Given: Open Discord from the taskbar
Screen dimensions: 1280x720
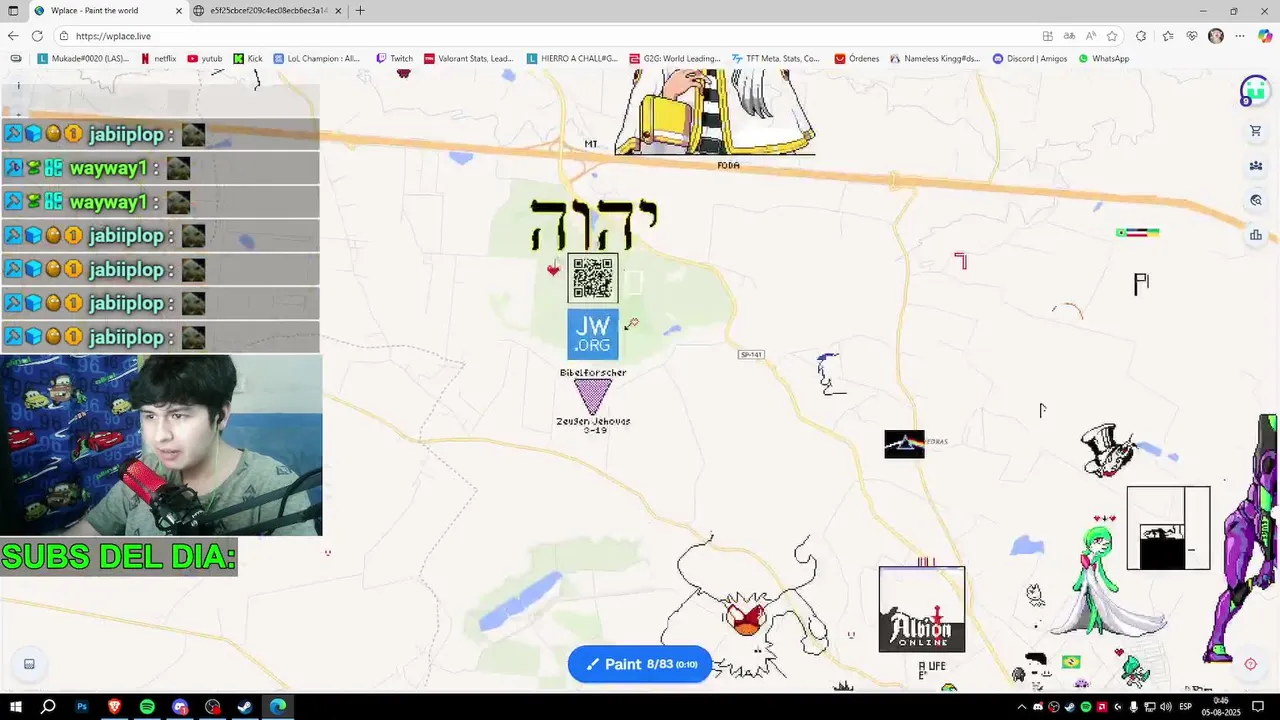Looking at the screenshot, I should pos(180,707).
